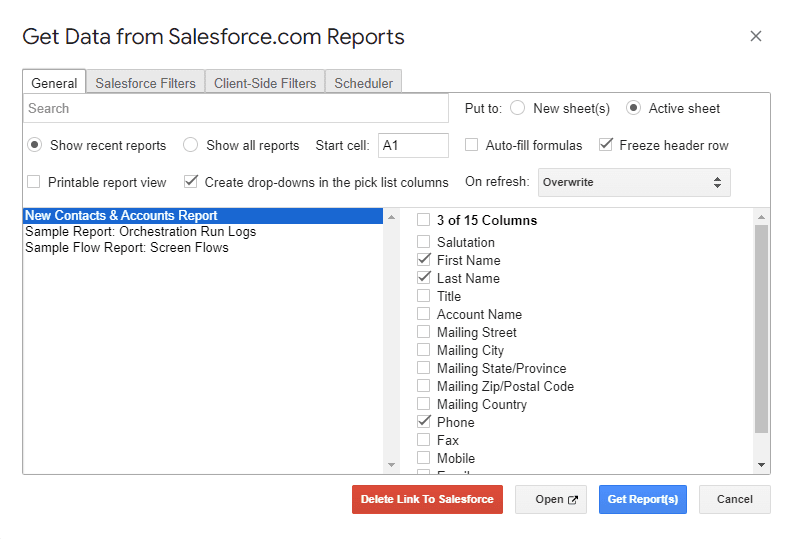Choose Show all reports radio button
The image size is (793, 539).
191,145
